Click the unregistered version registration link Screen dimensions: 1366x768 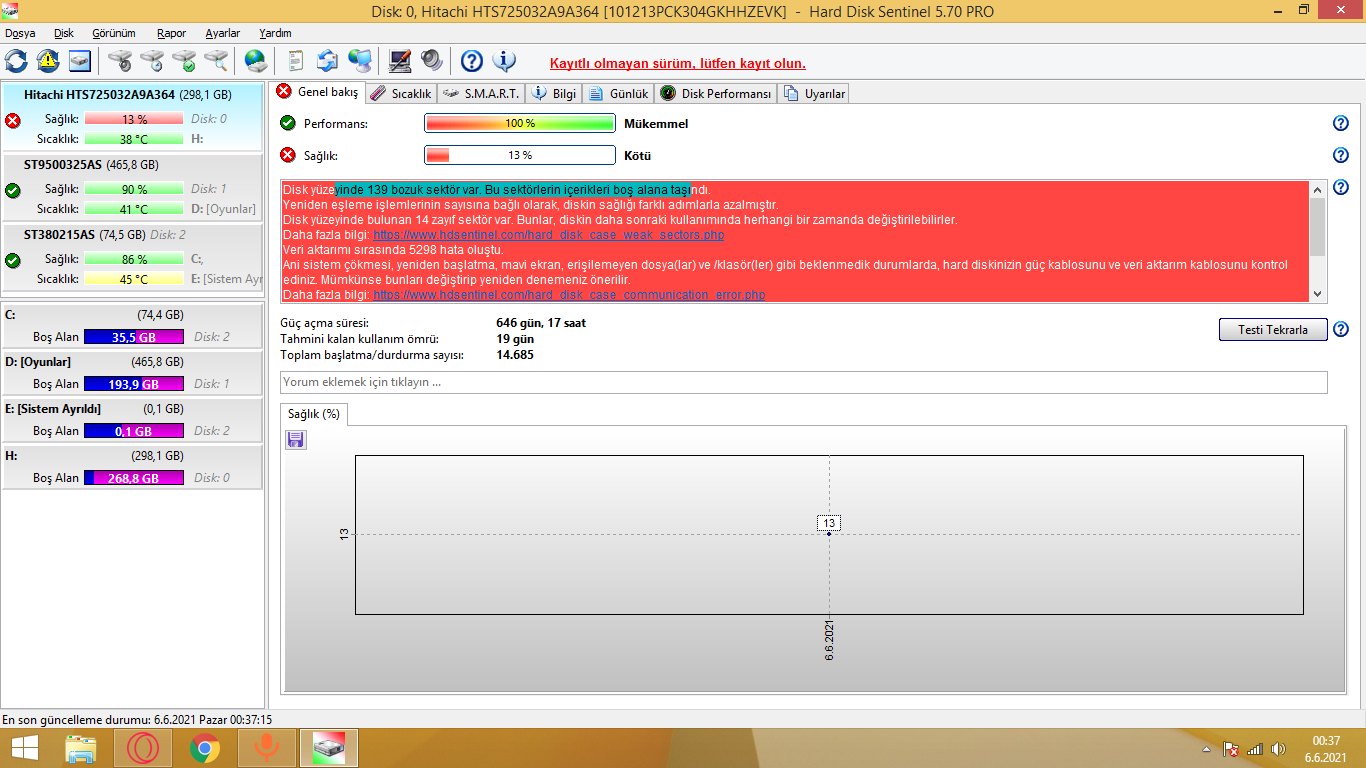click(x=678, y=63)
